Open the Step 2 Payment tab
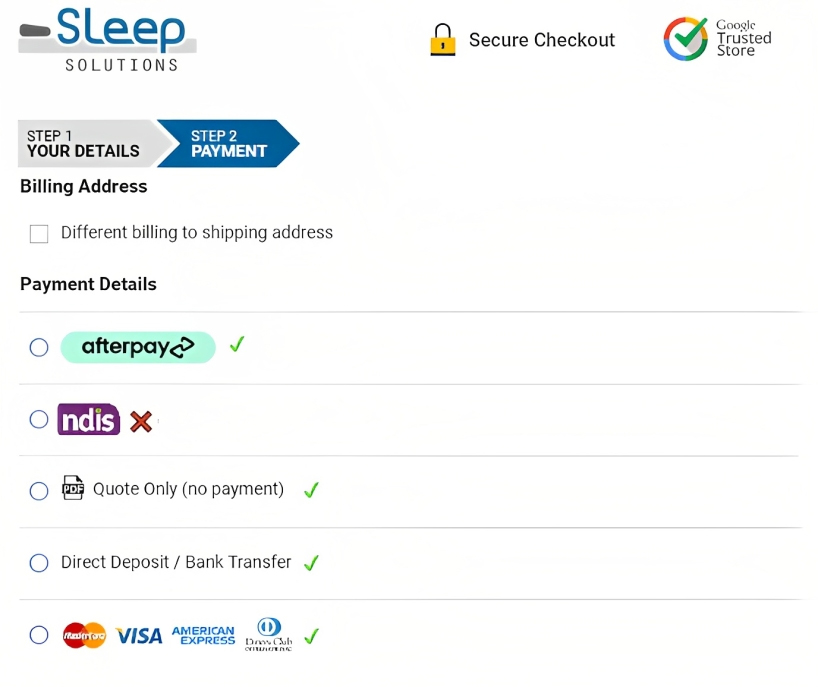The width and height of the screenshot is (818, 687). pyautogui.click(x=228, y=143)
